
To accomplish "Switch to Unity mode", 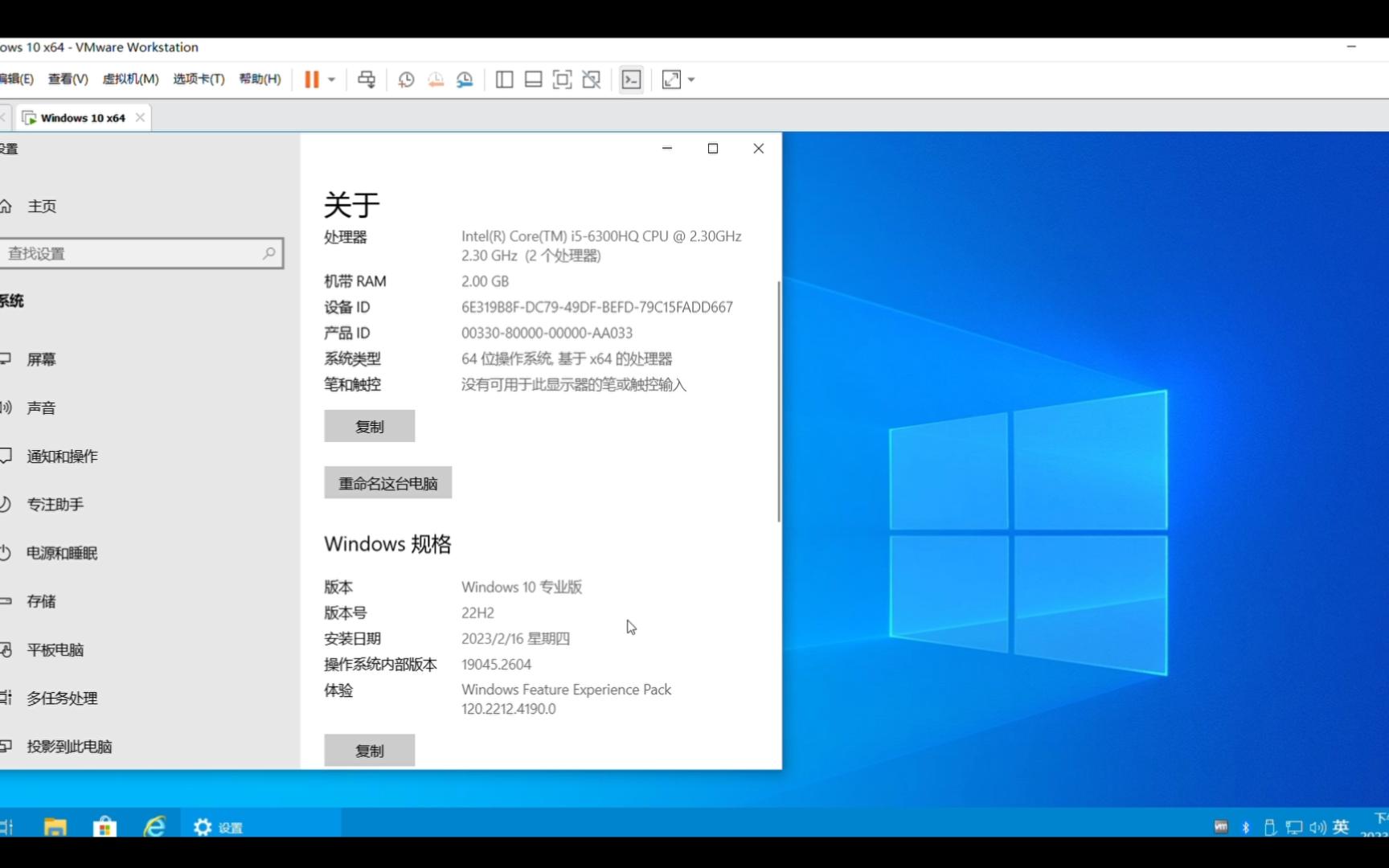I will (x=592, y=80).
